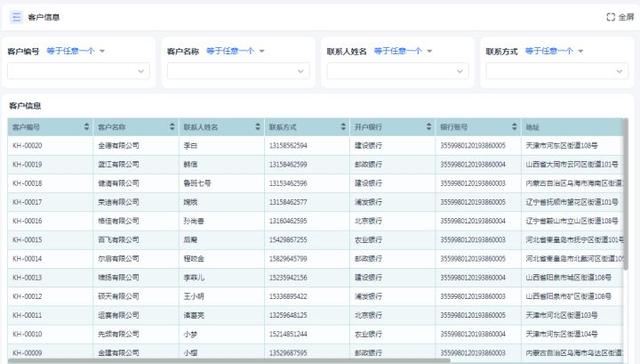Click contact name 李白
The height and width of the screenshot is (364, 640).
point(191,146)
